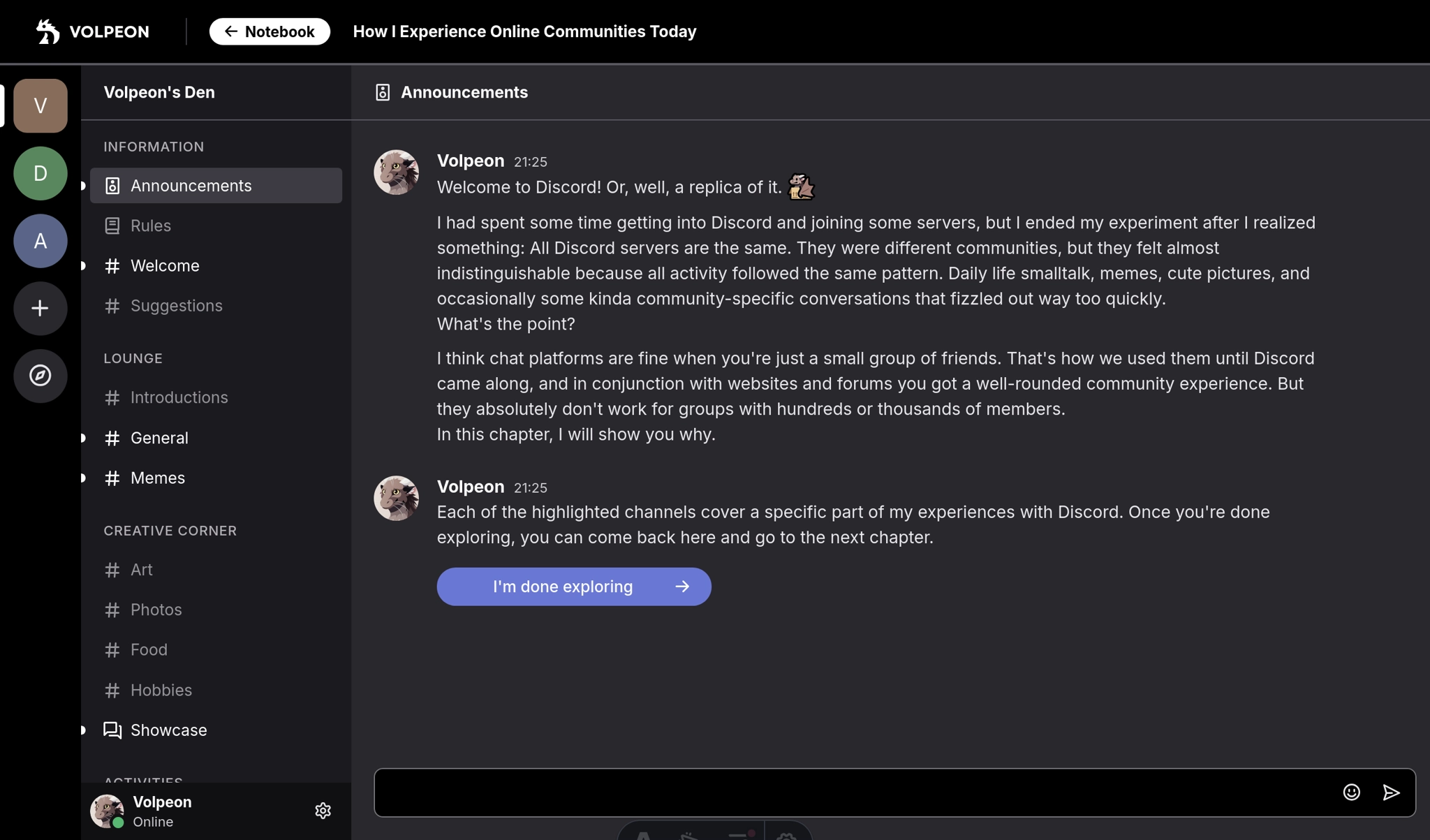Open the Showcase forum channel
This screenshot has width=1430, height=840.
[168, 730]
